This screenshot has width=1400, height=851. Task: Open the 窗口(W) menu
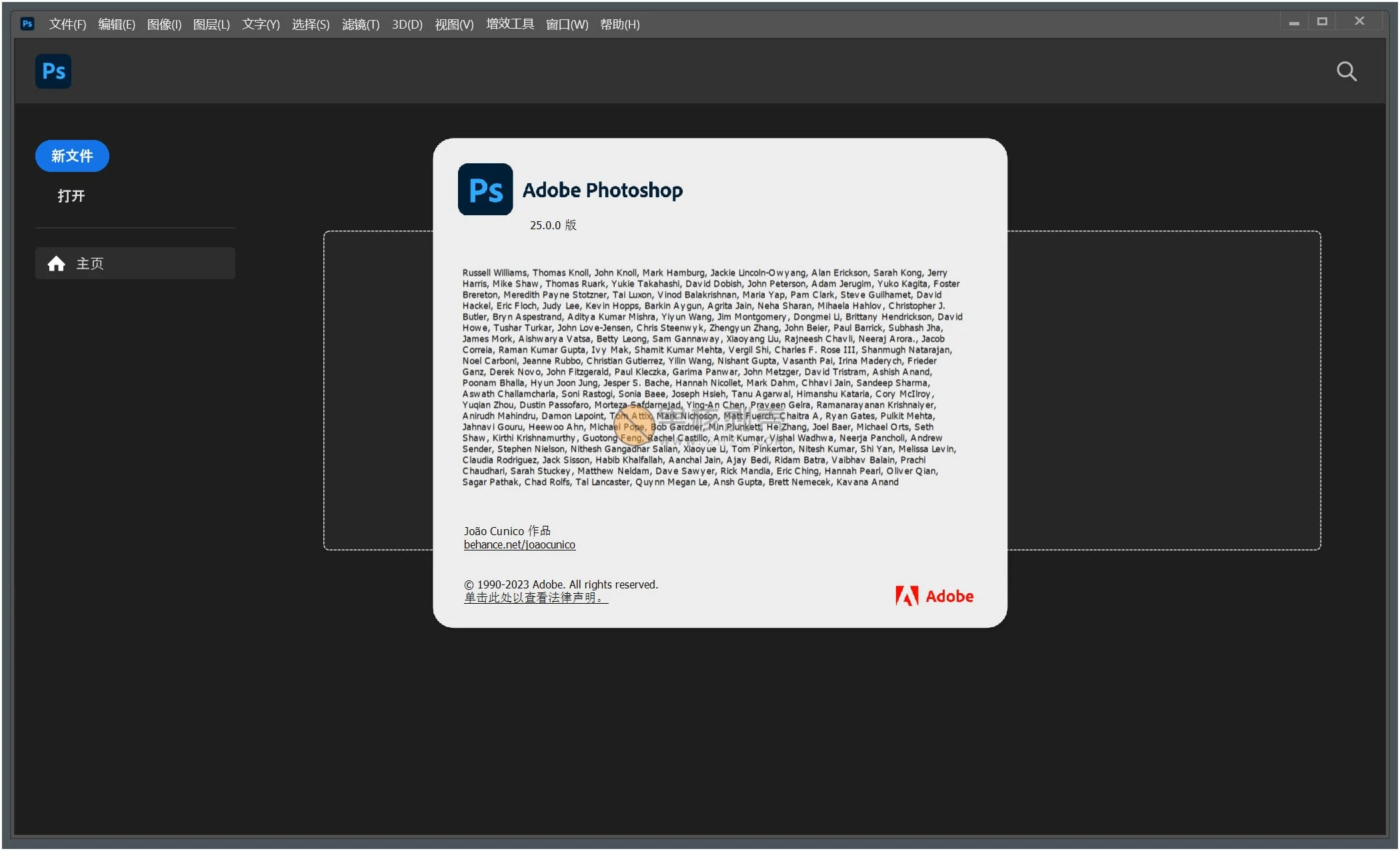[566, 24]
